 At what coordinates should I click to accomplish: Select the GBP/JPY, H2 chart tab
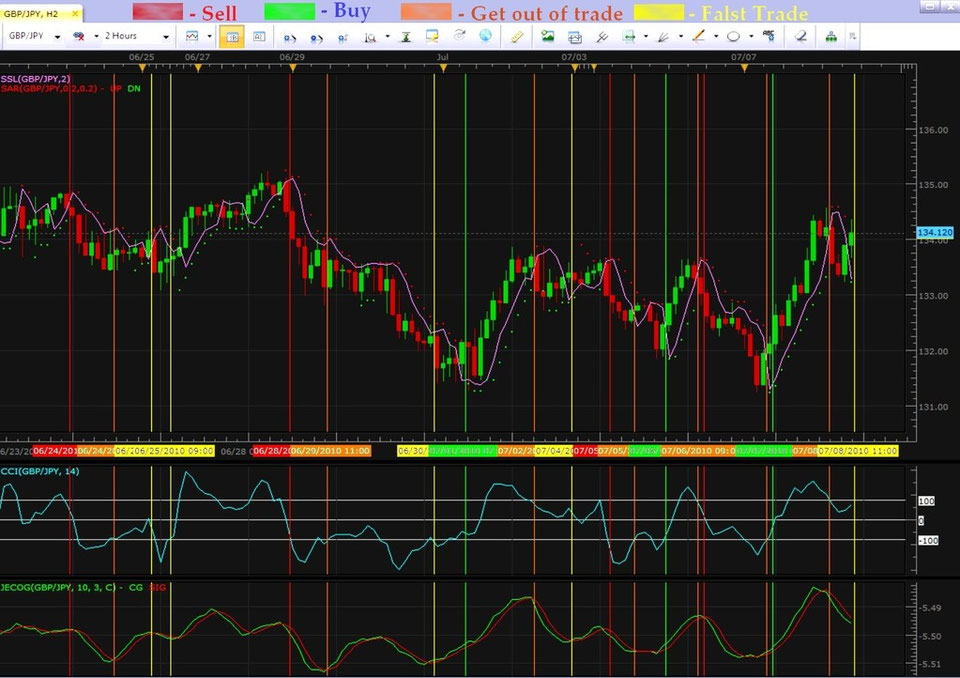coord(30,14)
